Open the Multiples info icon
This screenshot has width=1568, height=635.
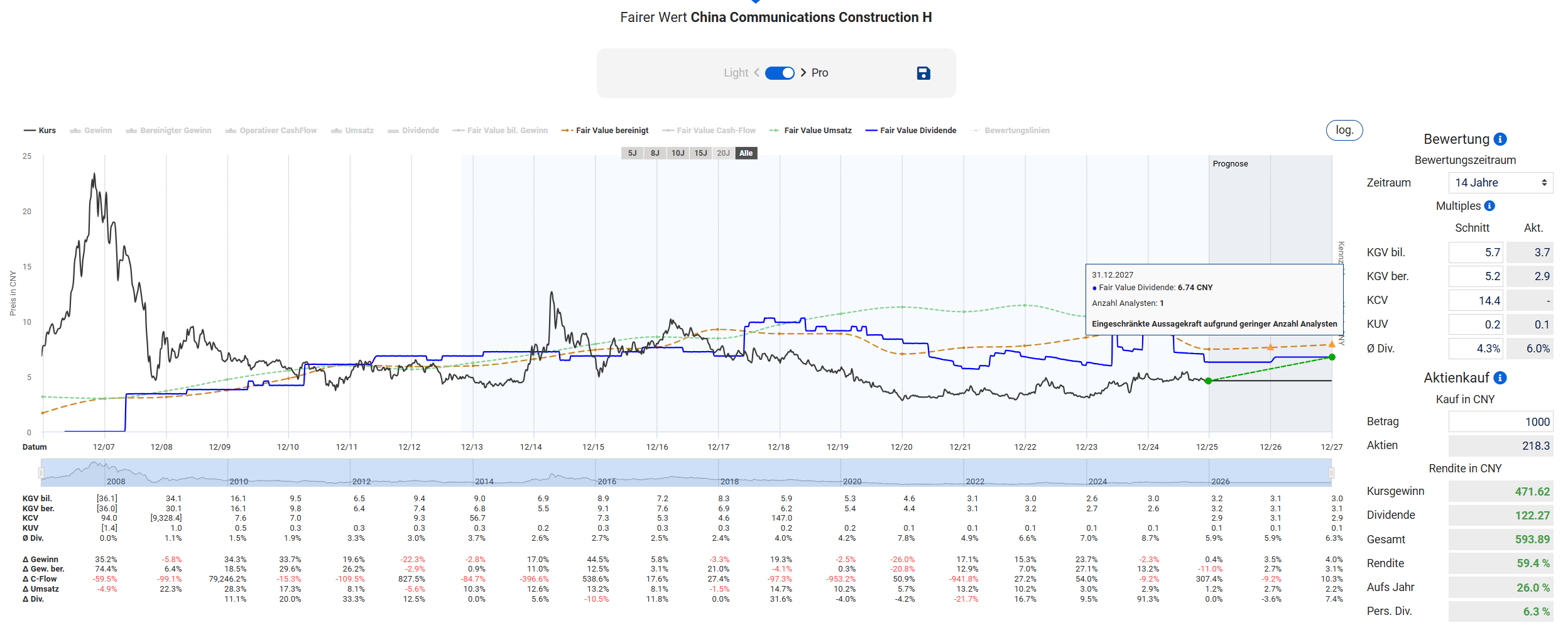click(x=1489, y=206)
